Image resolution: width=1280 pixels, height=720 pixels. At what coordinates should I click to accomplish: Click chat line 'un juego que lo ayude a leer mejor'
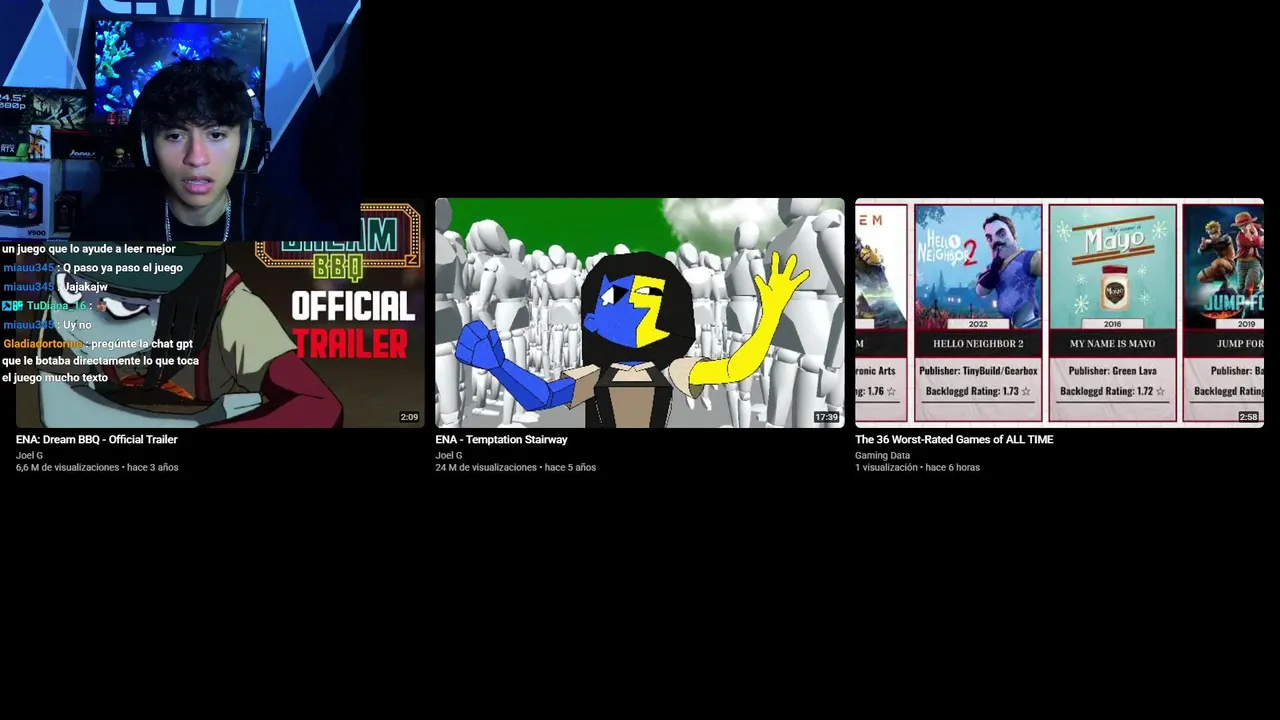tap(89, 249)
